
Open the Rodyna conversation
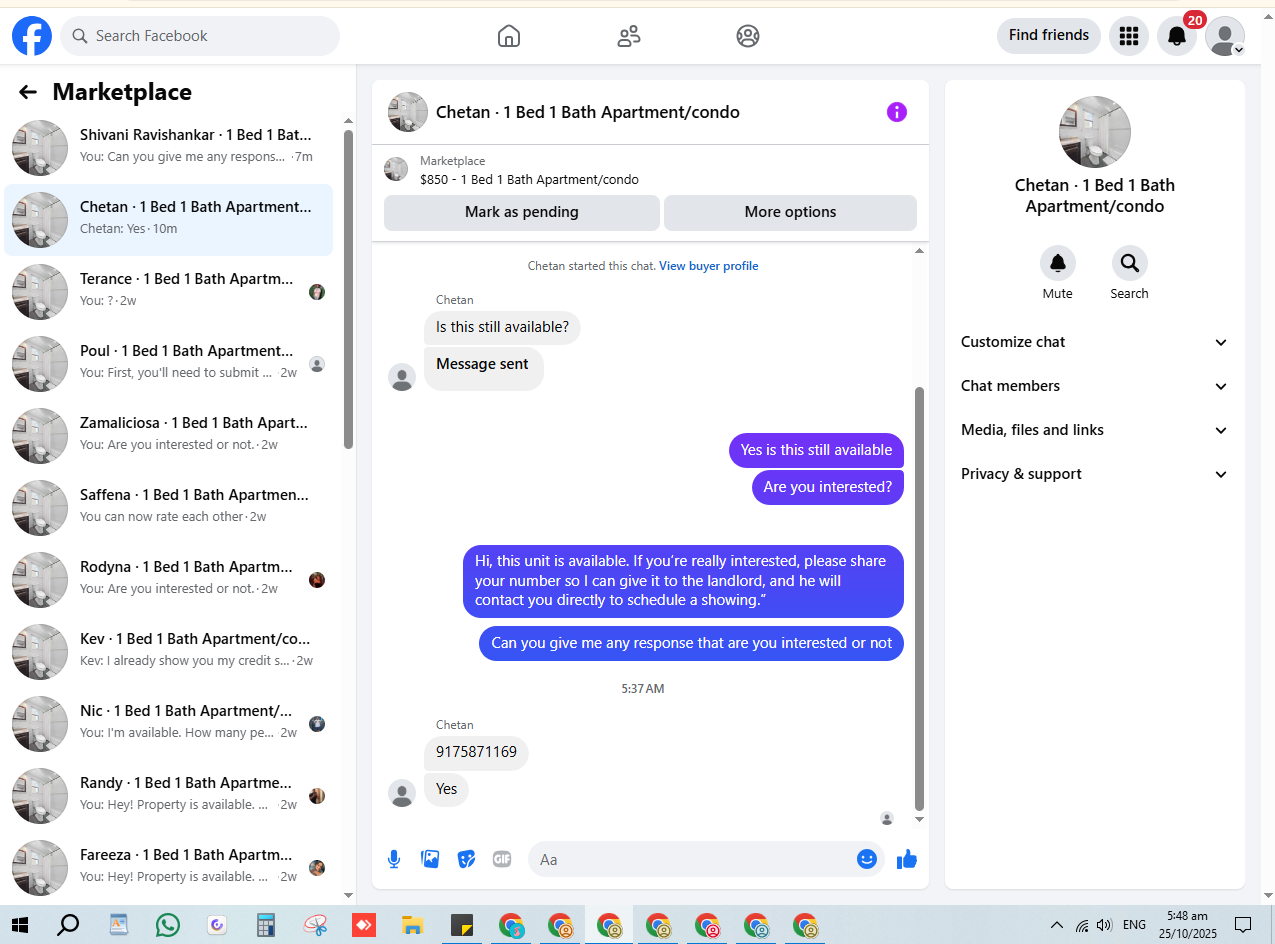[x=168, y=580]
